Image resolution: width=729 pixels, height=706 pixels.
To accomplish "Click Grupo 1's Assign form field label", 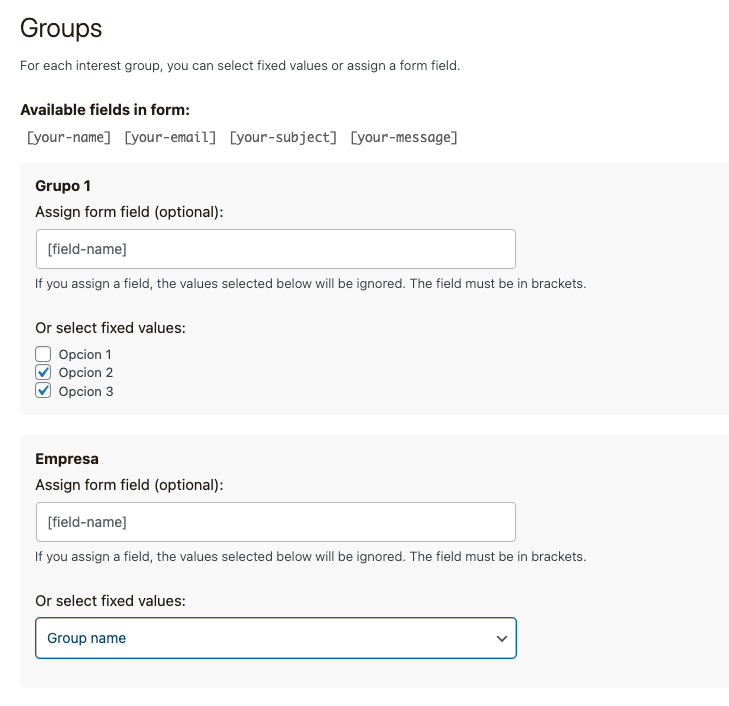I will point(129,212).
